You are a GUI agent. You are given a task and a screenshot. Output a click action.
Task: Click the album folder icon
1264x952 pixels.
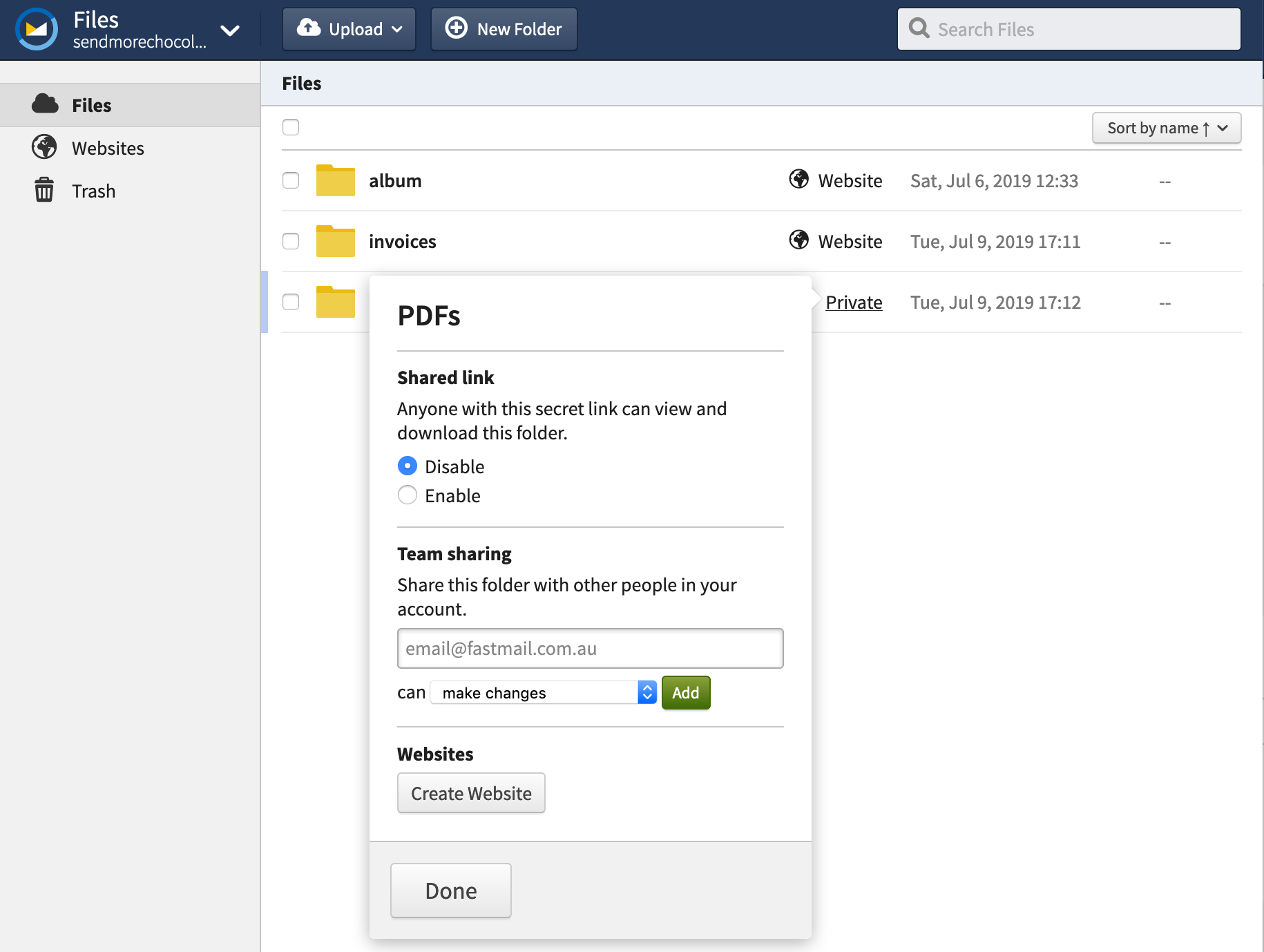click(x=336, y=180)
